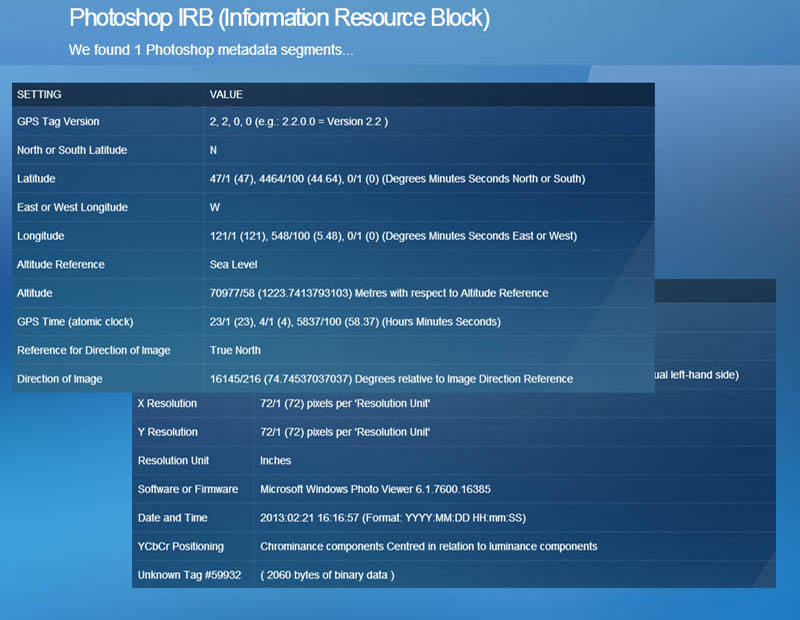Click the YCbCr Positioning row label
800x620 pixels.
(180, 546)
